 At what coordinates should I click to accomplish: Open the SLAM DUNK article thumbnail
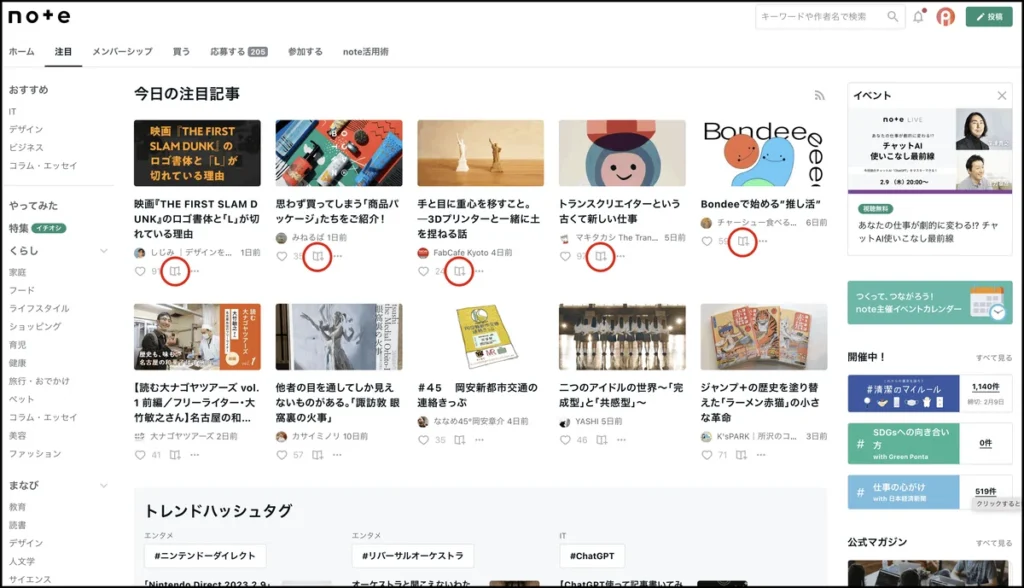(x=197, y=153)
